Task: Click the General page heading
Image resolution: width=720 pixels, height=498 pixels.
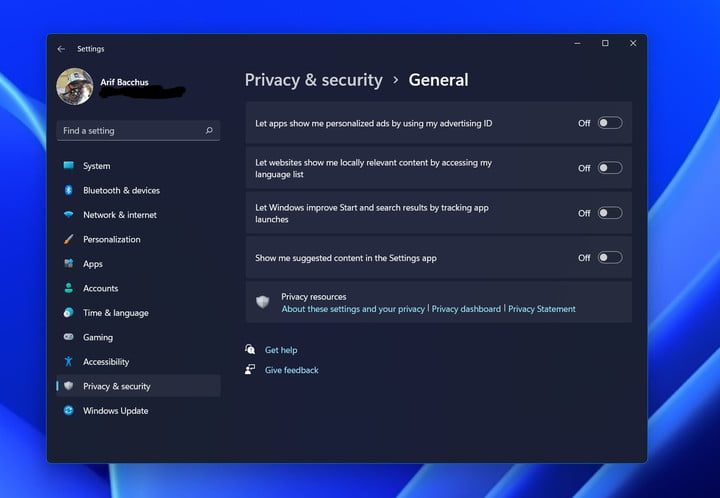Action: click(x=439, y=80)
